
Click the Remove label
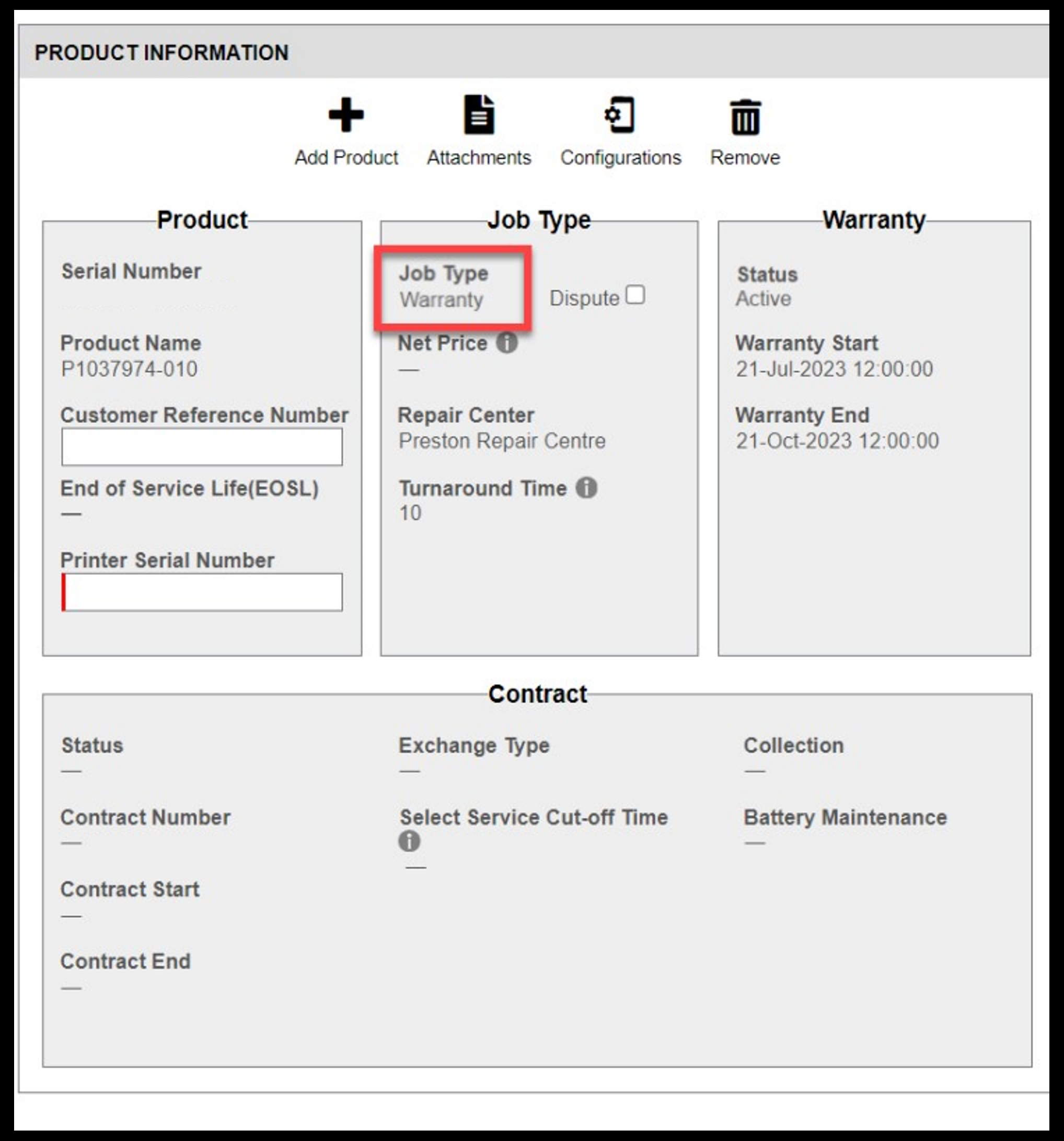click(746, 157)
